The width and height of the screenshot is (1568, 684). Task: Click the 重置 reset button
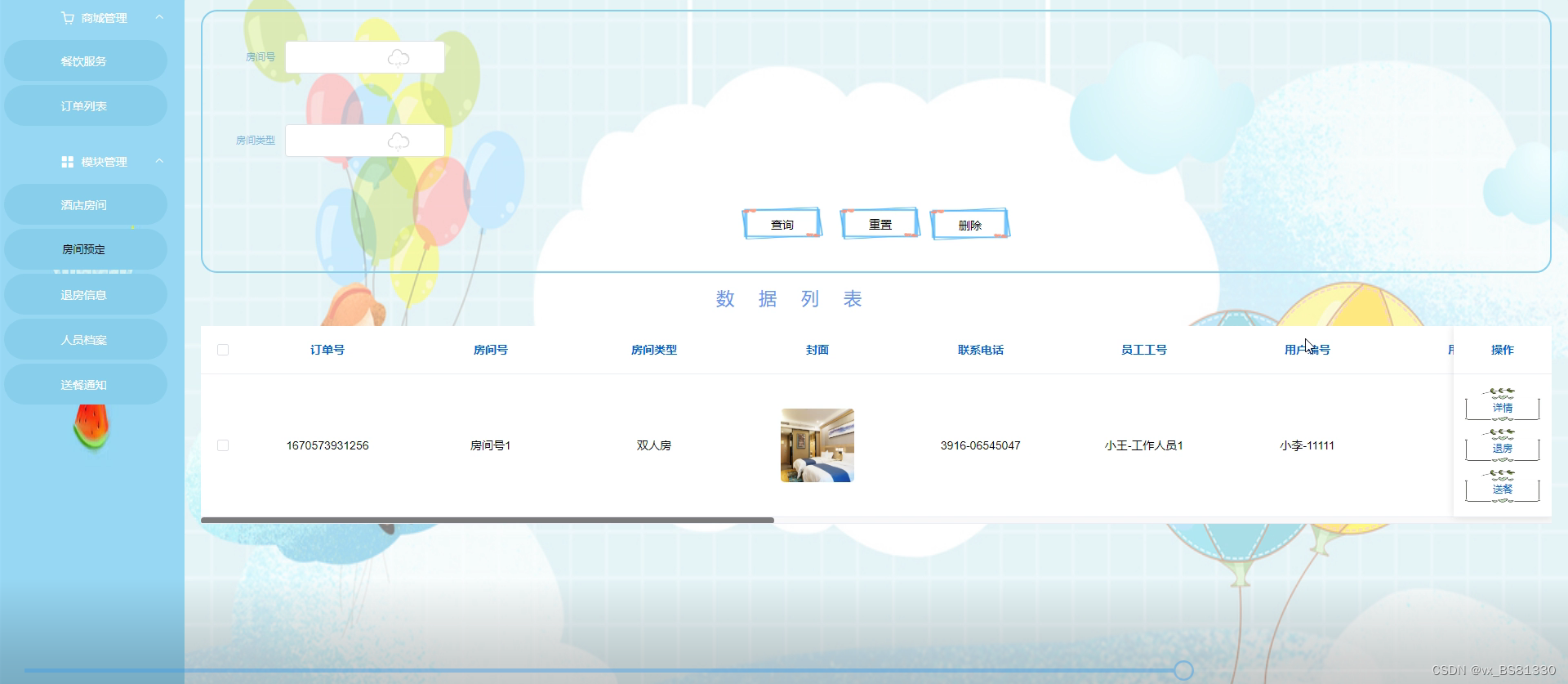pos(880,224)
